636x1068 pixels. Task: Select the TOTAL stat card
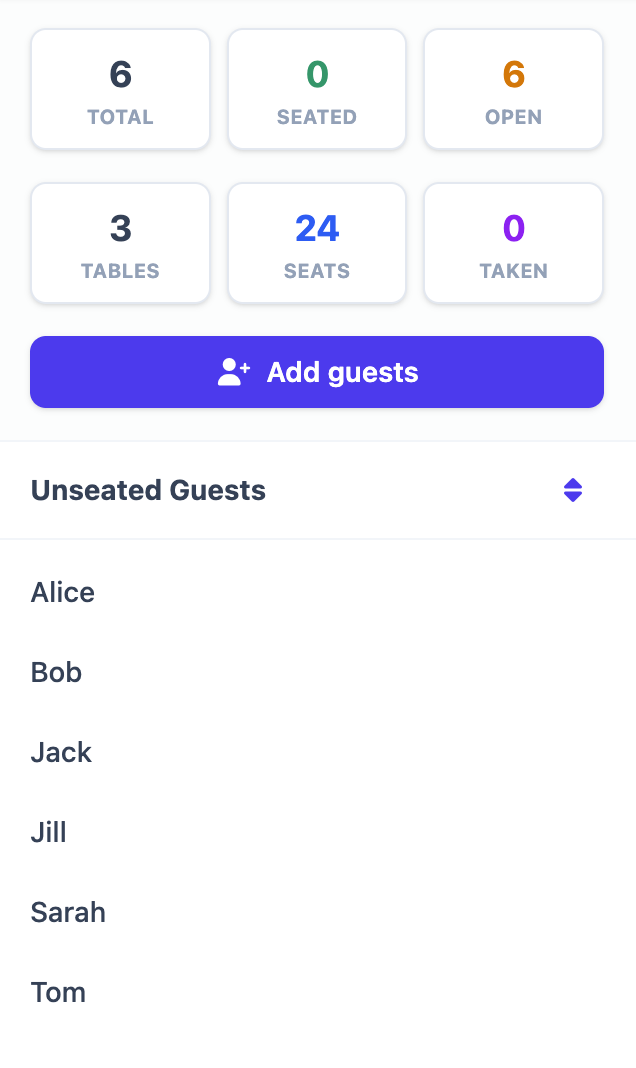(x=120, y=88)
